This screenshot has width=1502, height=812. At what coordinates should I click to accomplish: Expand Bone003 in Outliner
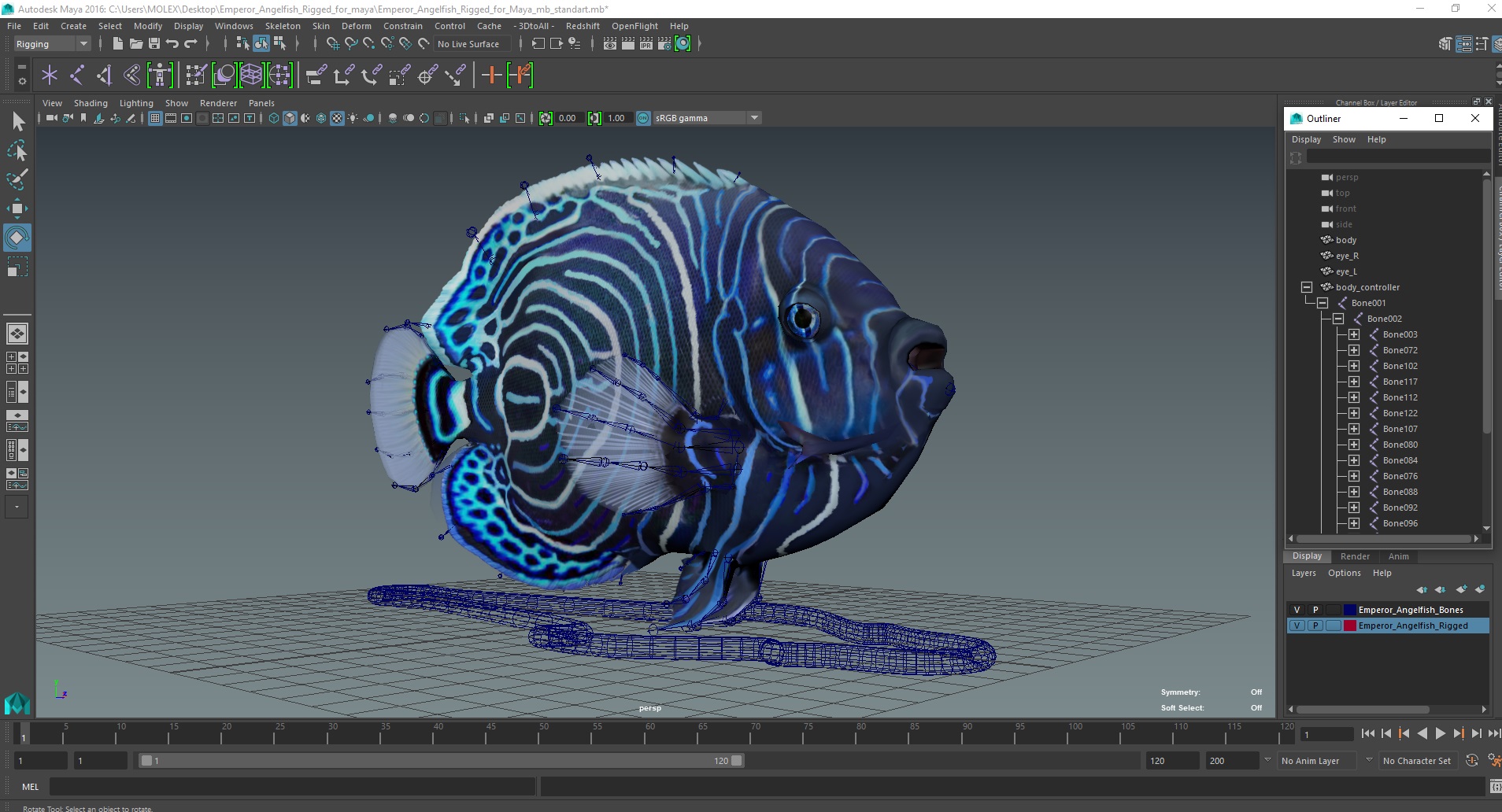[x=1354, y=334]
